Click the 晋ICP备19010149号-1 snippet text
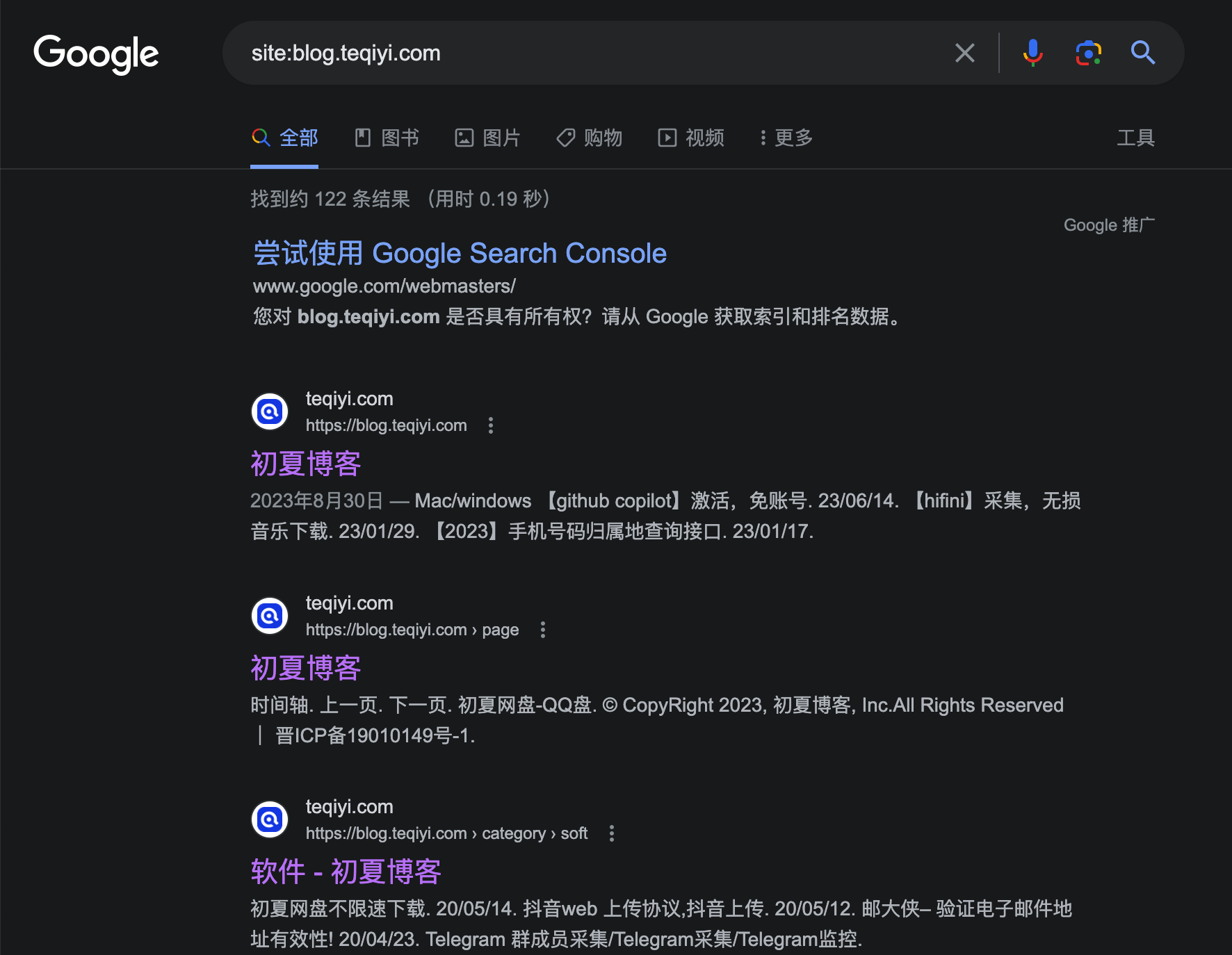Viewport: 1232px width, 955px height. [x=375, y=735]
